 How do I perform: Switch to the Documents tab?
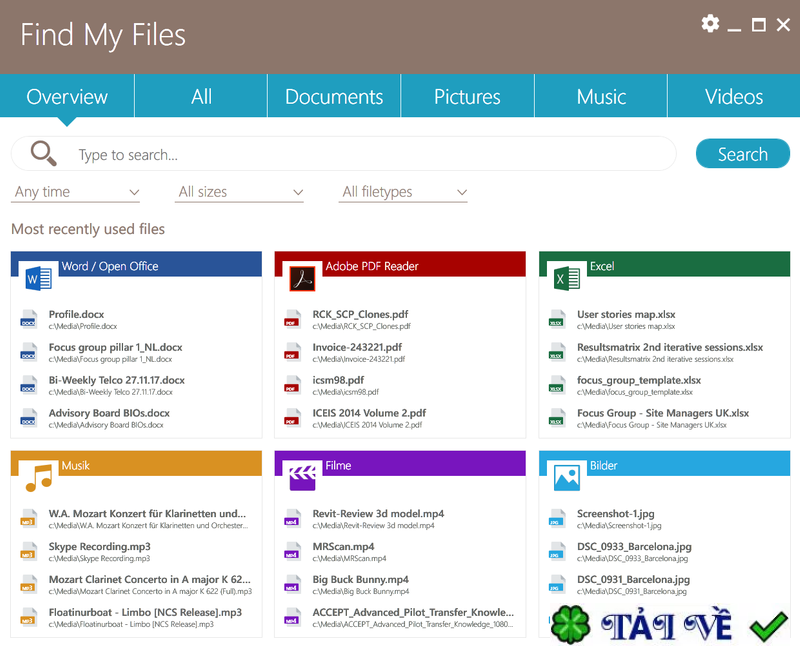(x=334, y=97)
